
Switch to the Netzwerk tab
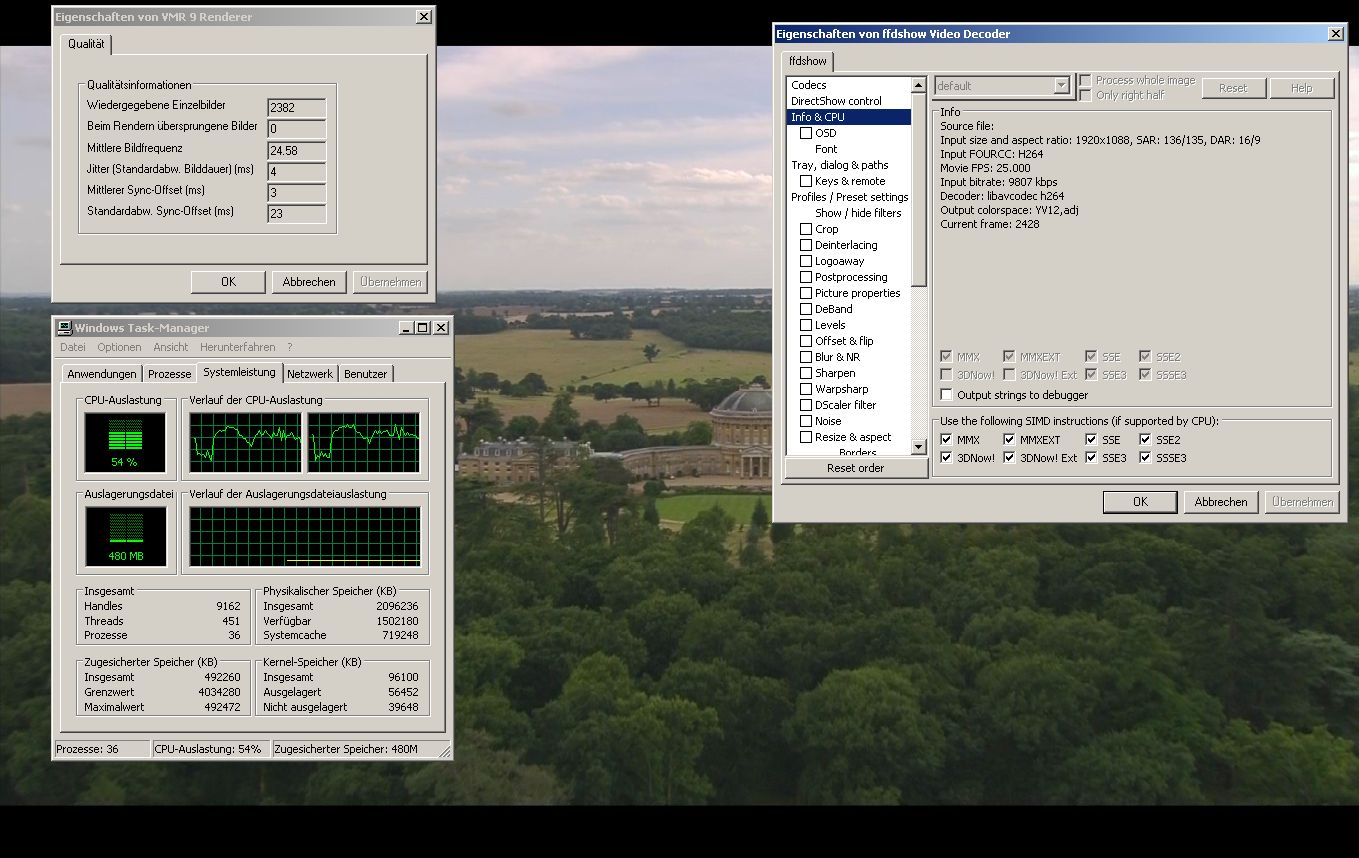tap(310, 374)
